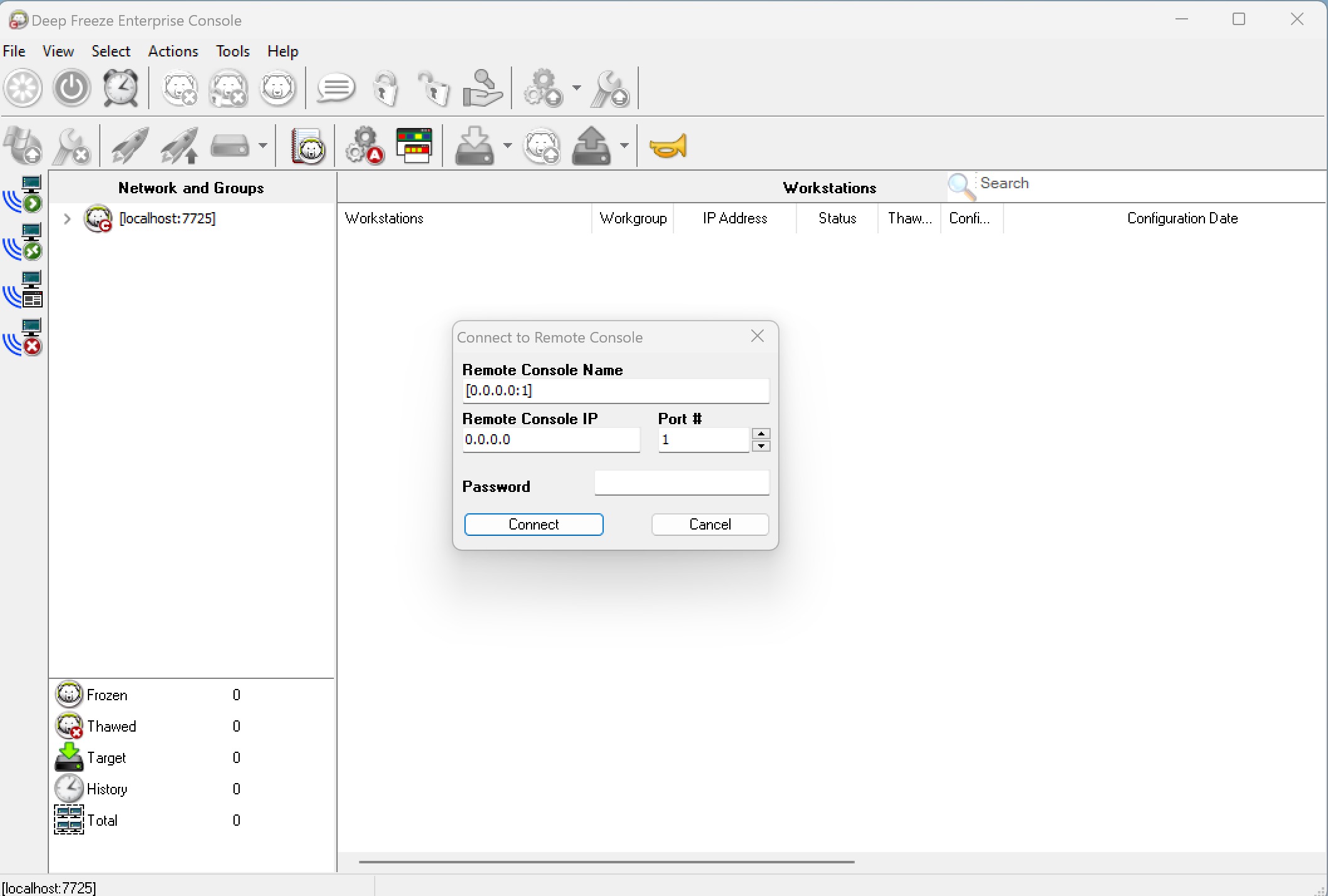Click the Lock keyboard and mouse padlock icon
Image resolution: width=1328 pixels, height=896 pixels.
click(x=385, y=88)
